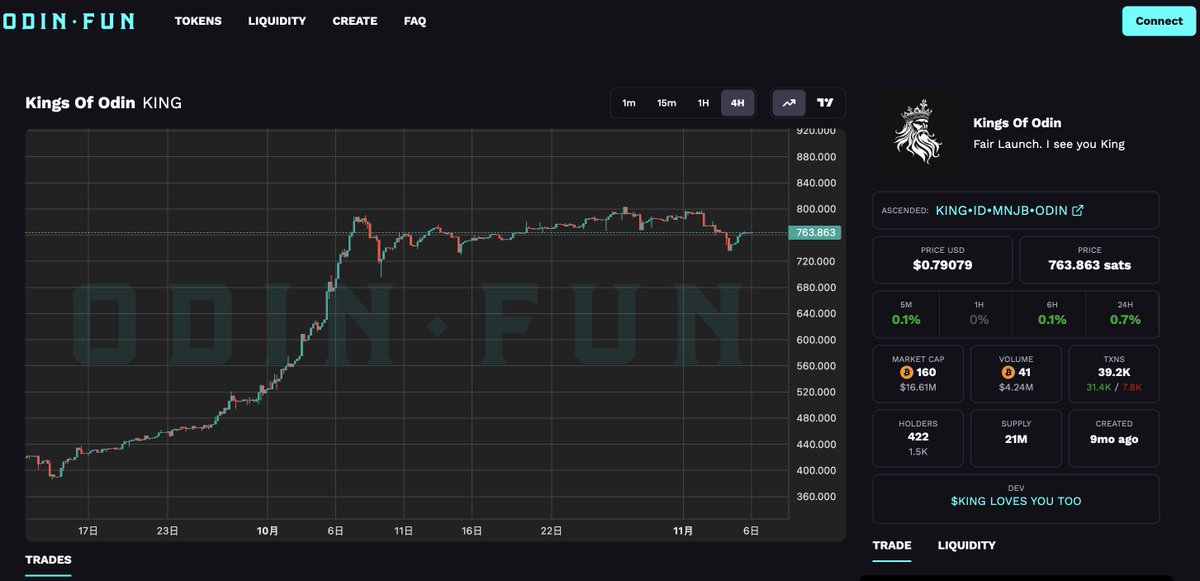Select the 1H change cell showing 0%
Screen dimensions: 1200x581
coord(979,313)
